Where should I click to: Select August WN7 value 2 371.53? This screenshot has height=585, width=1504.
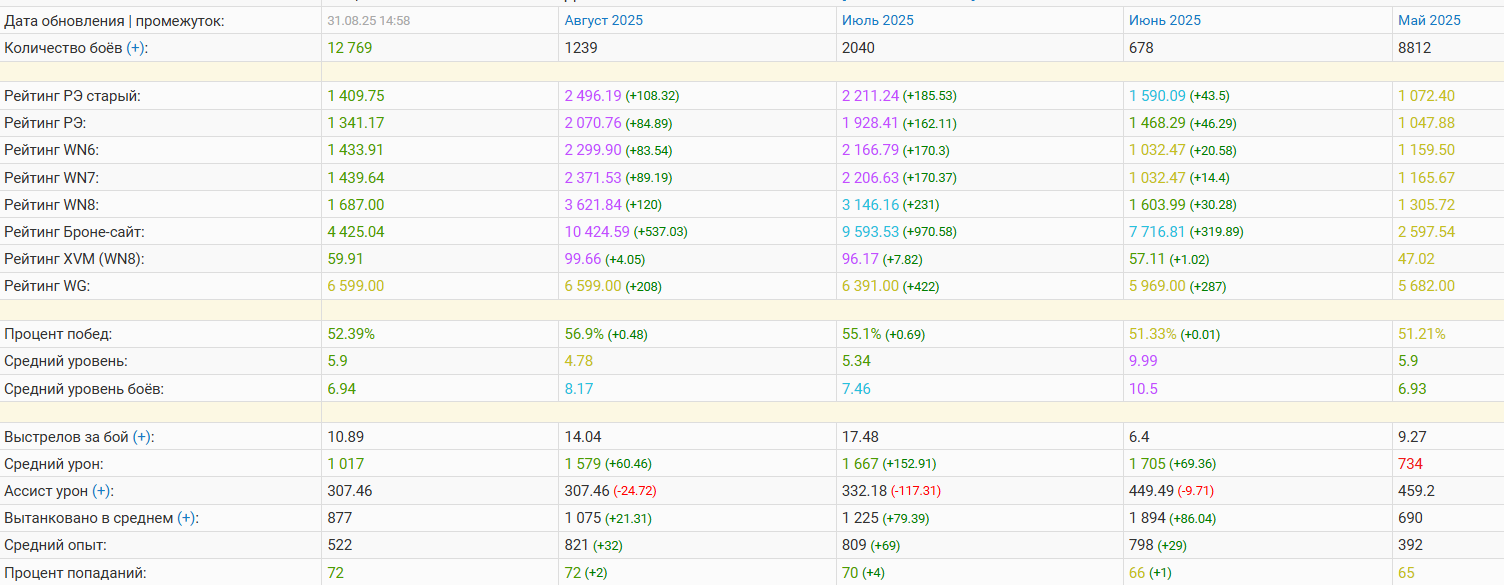pyautogui.click(x=593, y=177)
